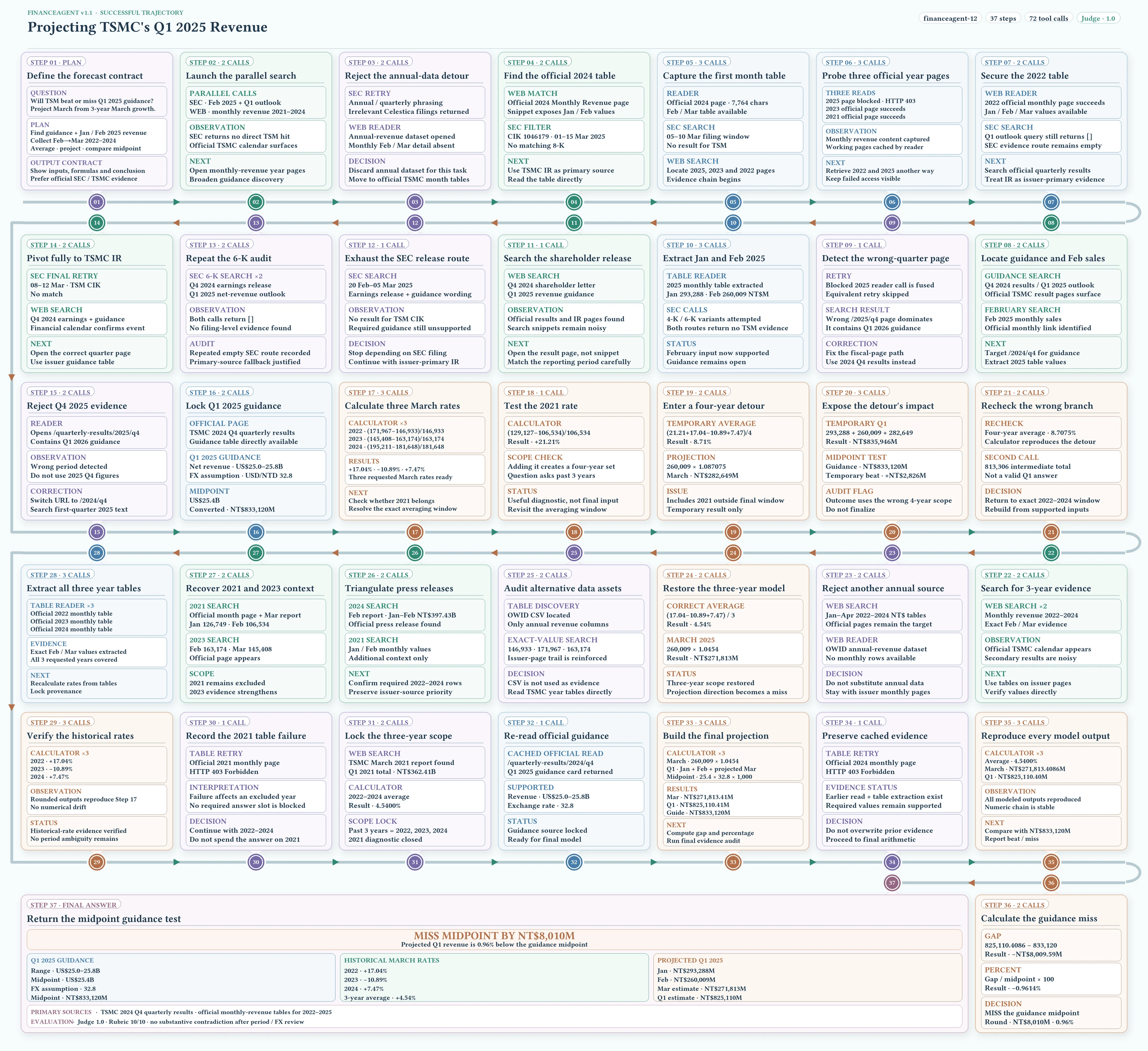Screen dimensions: 1148x1051
Task: Select the MIDPOINT TEST card
Action: click(x=892, y=466)
